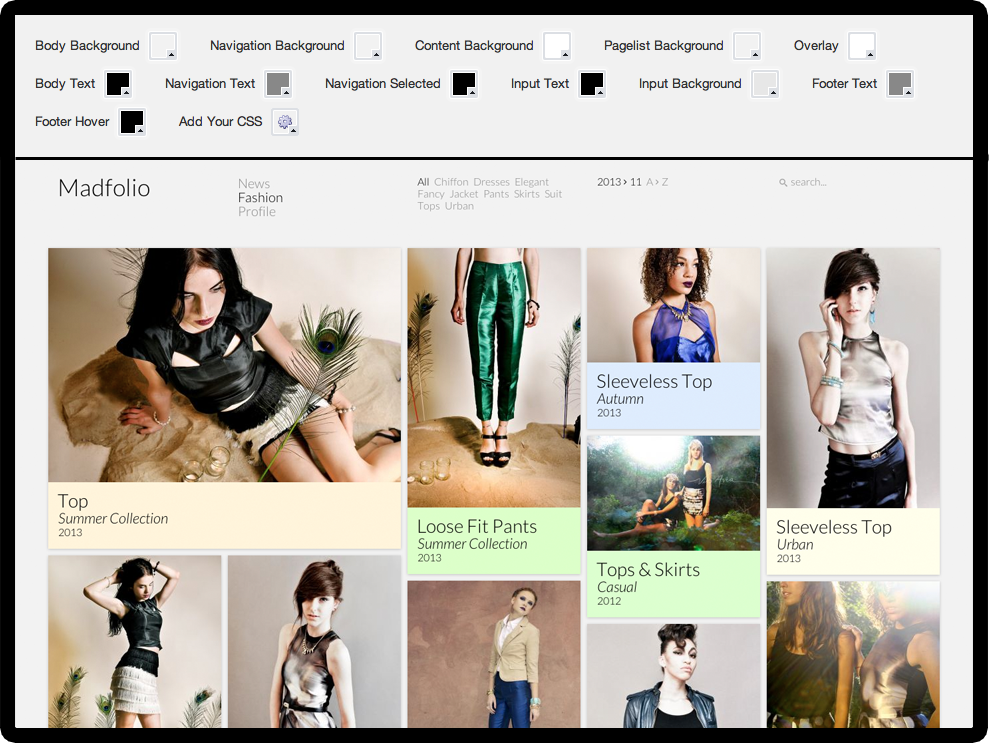Filter by the Dresses tag
The height and width of the screenshot is (743, 989).
point(491,182)
